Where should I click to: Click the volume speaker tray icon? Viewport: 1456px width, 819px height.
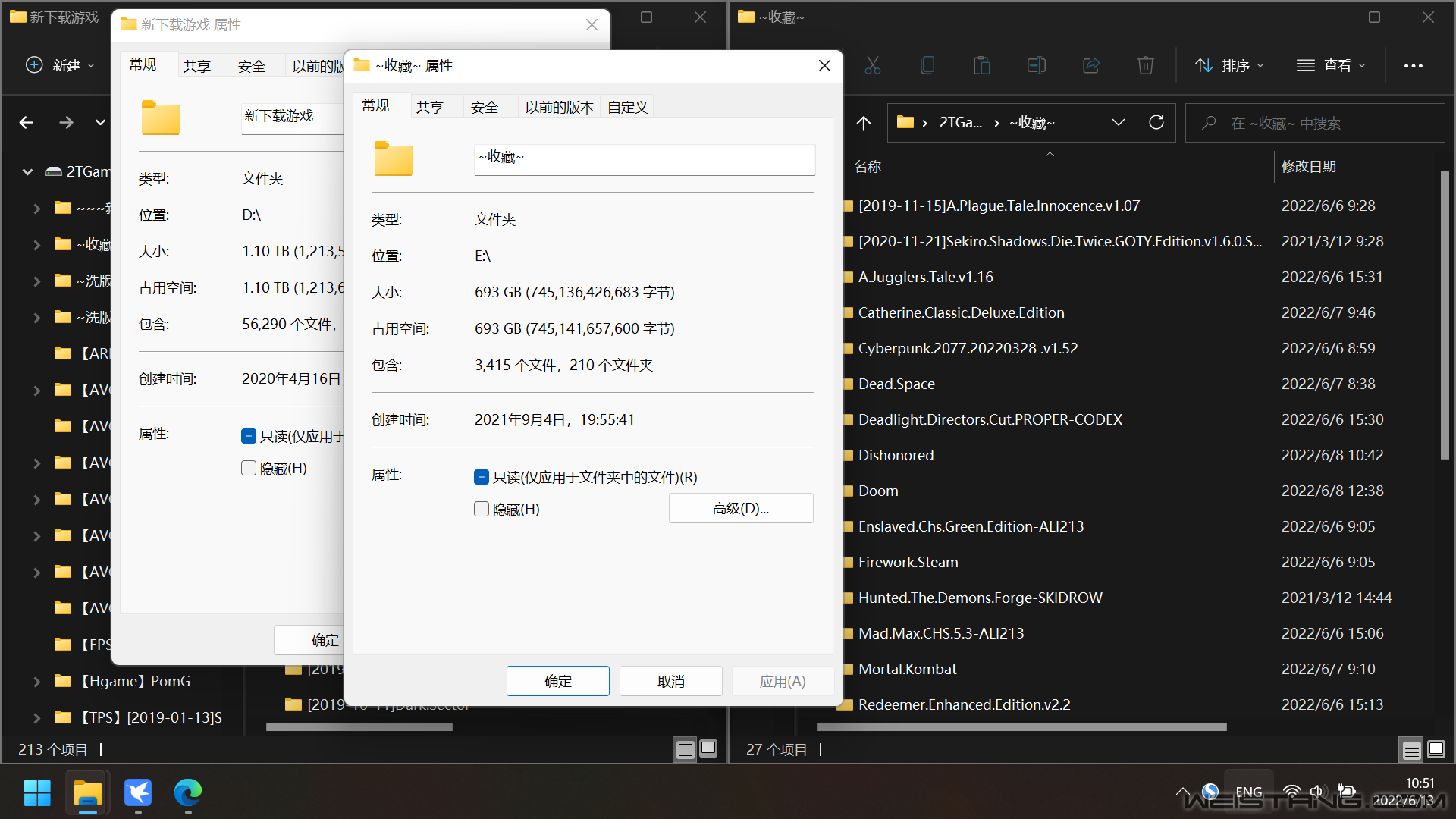[x=1317, y=792]
